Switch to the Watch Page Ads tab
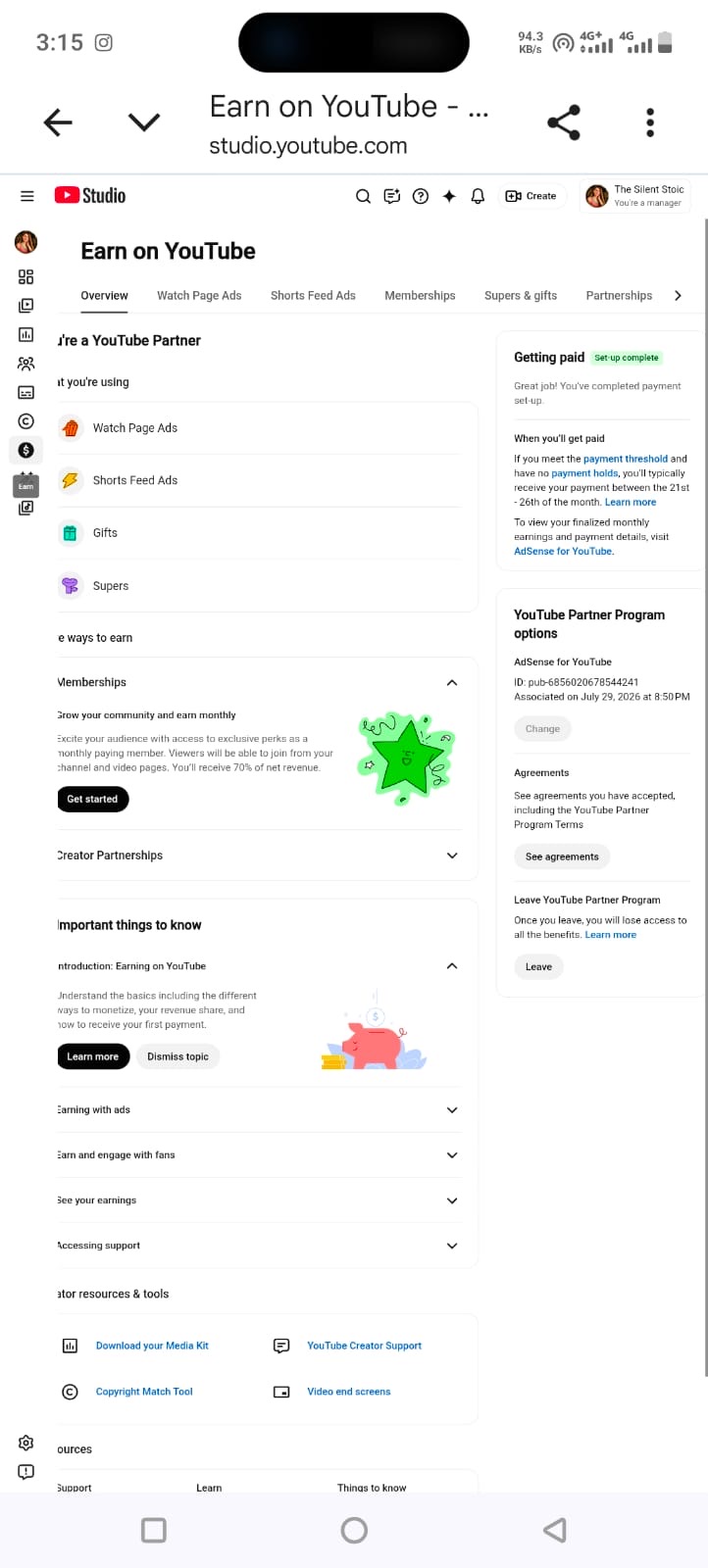Image resolution: width=708 pixels, height=1568 pixels. (x=199, y=295)
